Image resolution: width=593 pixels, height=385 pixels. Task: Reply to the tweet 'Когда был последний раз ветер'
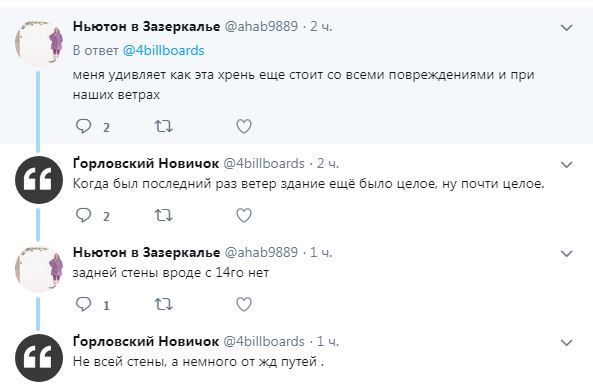(84, 215)
